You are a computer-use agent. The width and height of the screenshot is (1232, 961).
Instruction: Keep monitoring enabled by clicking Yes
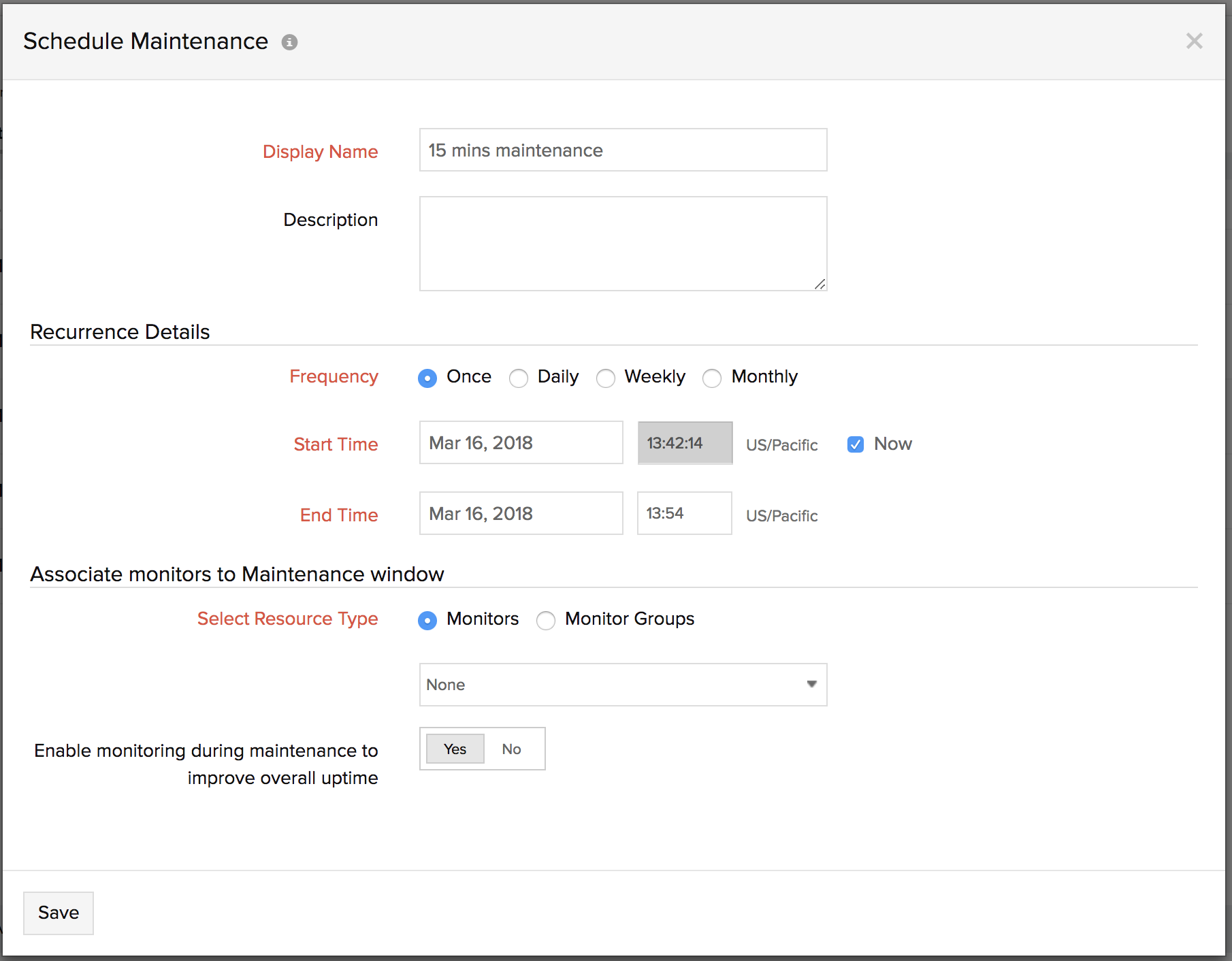[455, 749]
